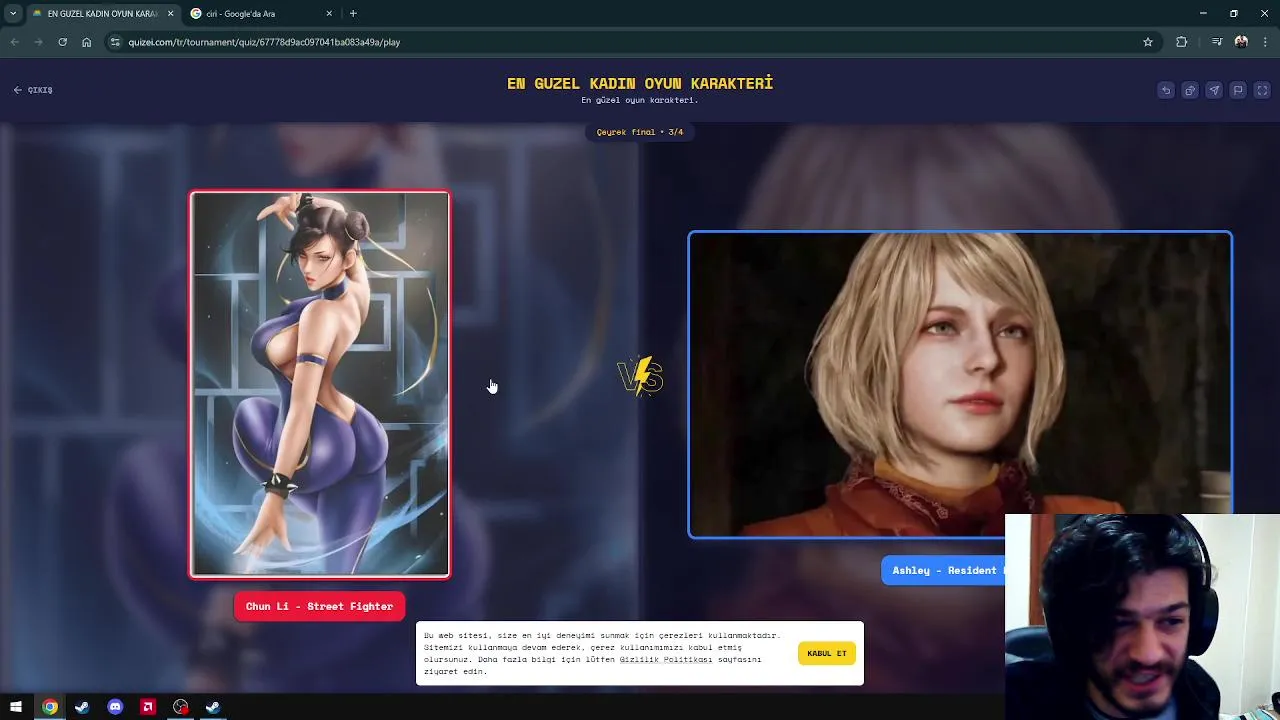Click the flag report icon
This screenshot has width=1280, height=720.
tap(1238, 90)
